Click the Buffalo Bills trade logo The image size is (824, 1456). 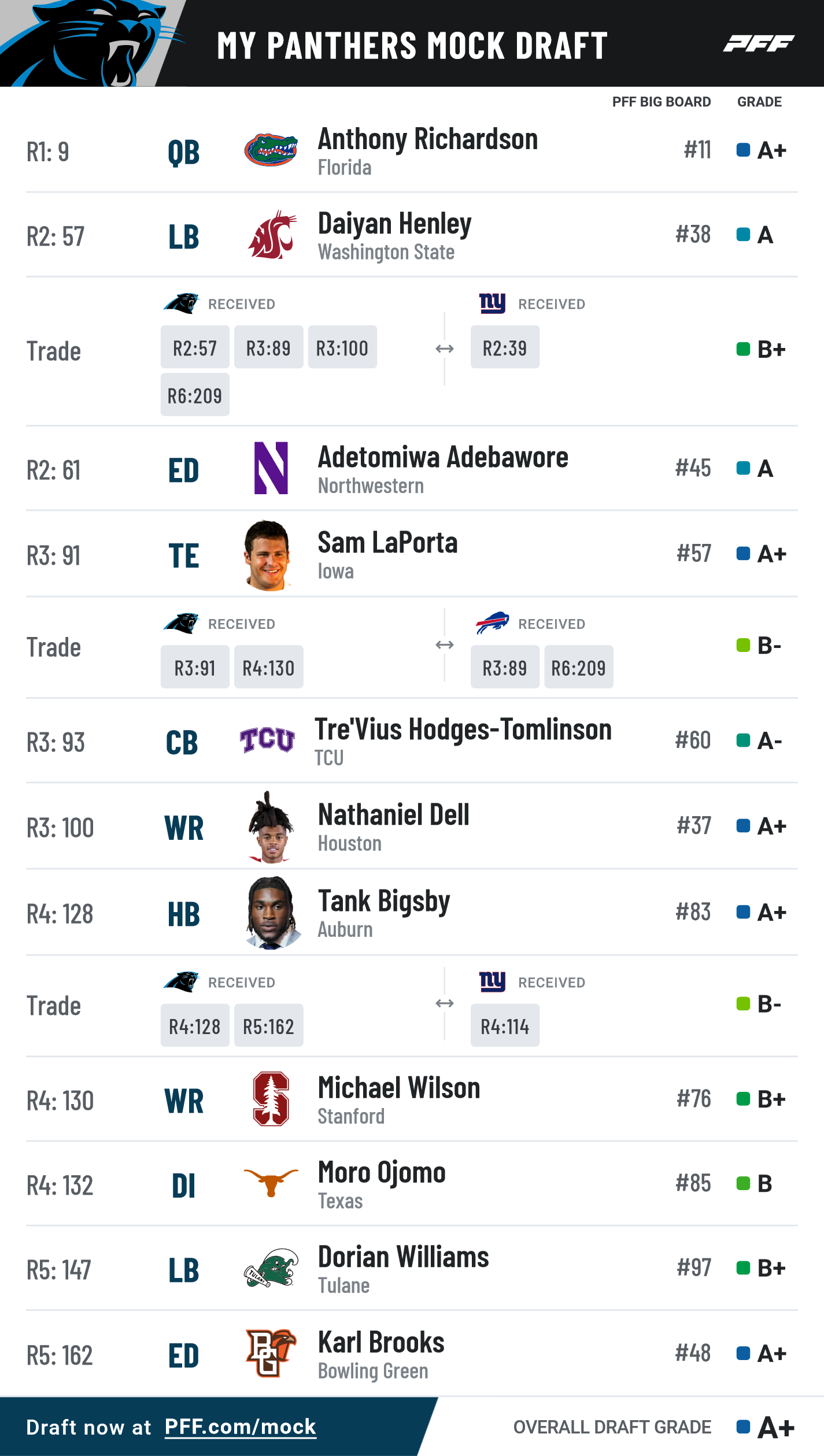tap(492, 623)
